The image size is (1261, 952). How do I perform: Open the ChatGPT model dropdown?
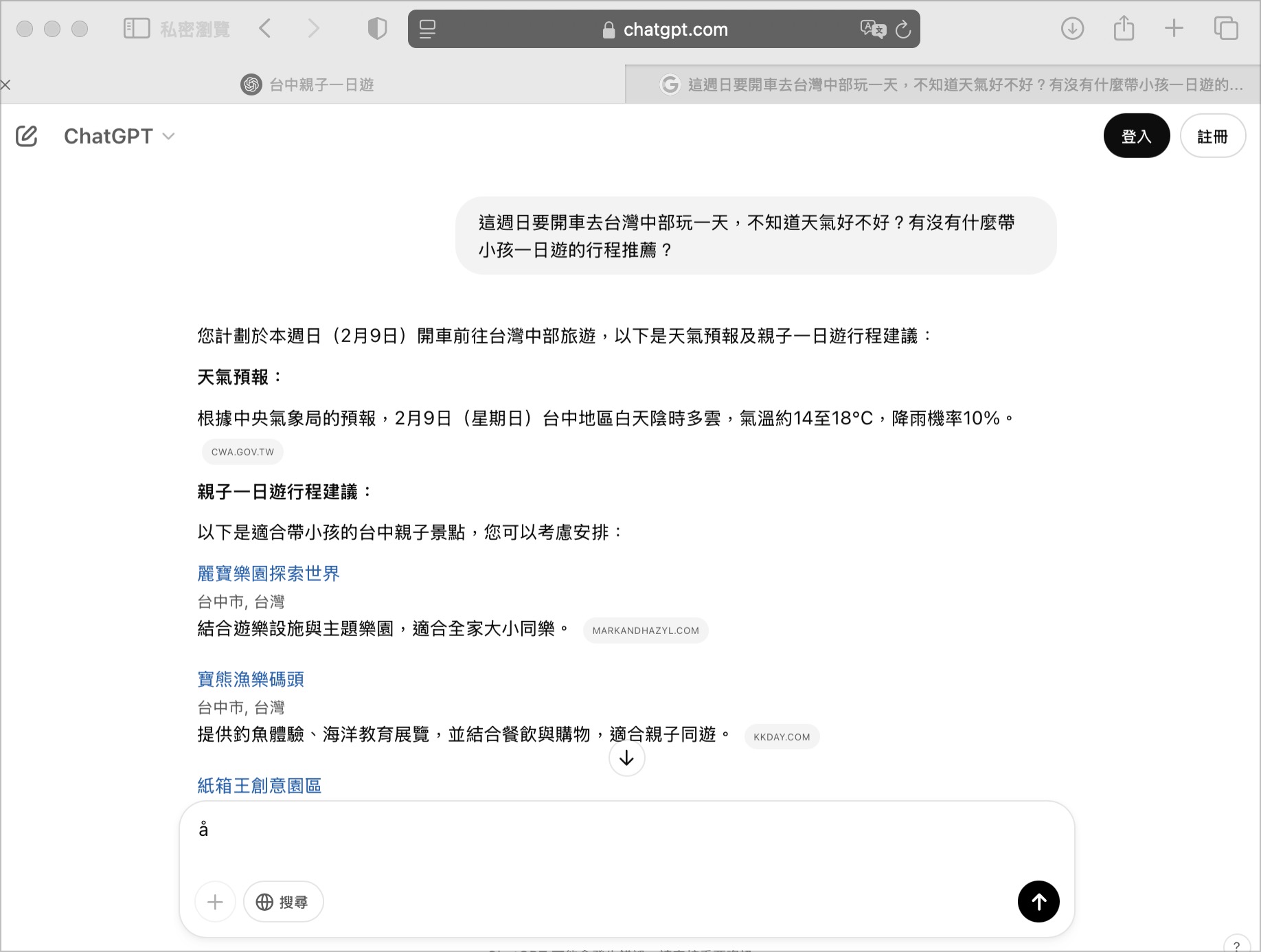point(119,136)
